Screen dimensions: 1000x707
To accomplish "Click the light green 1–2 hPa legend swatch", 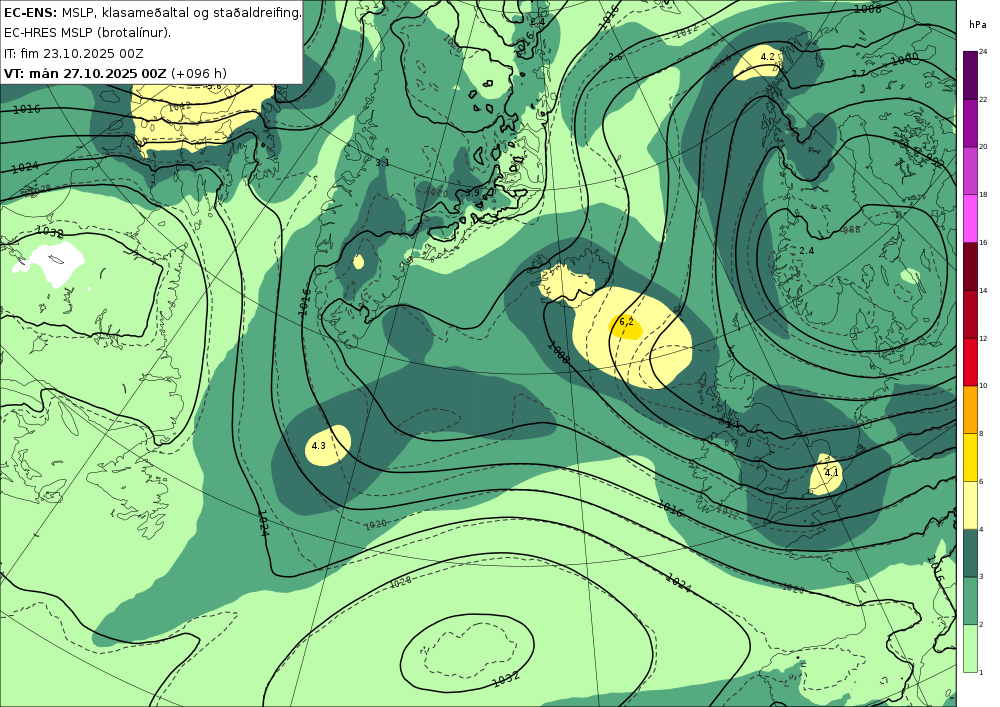I will (970, 648).
